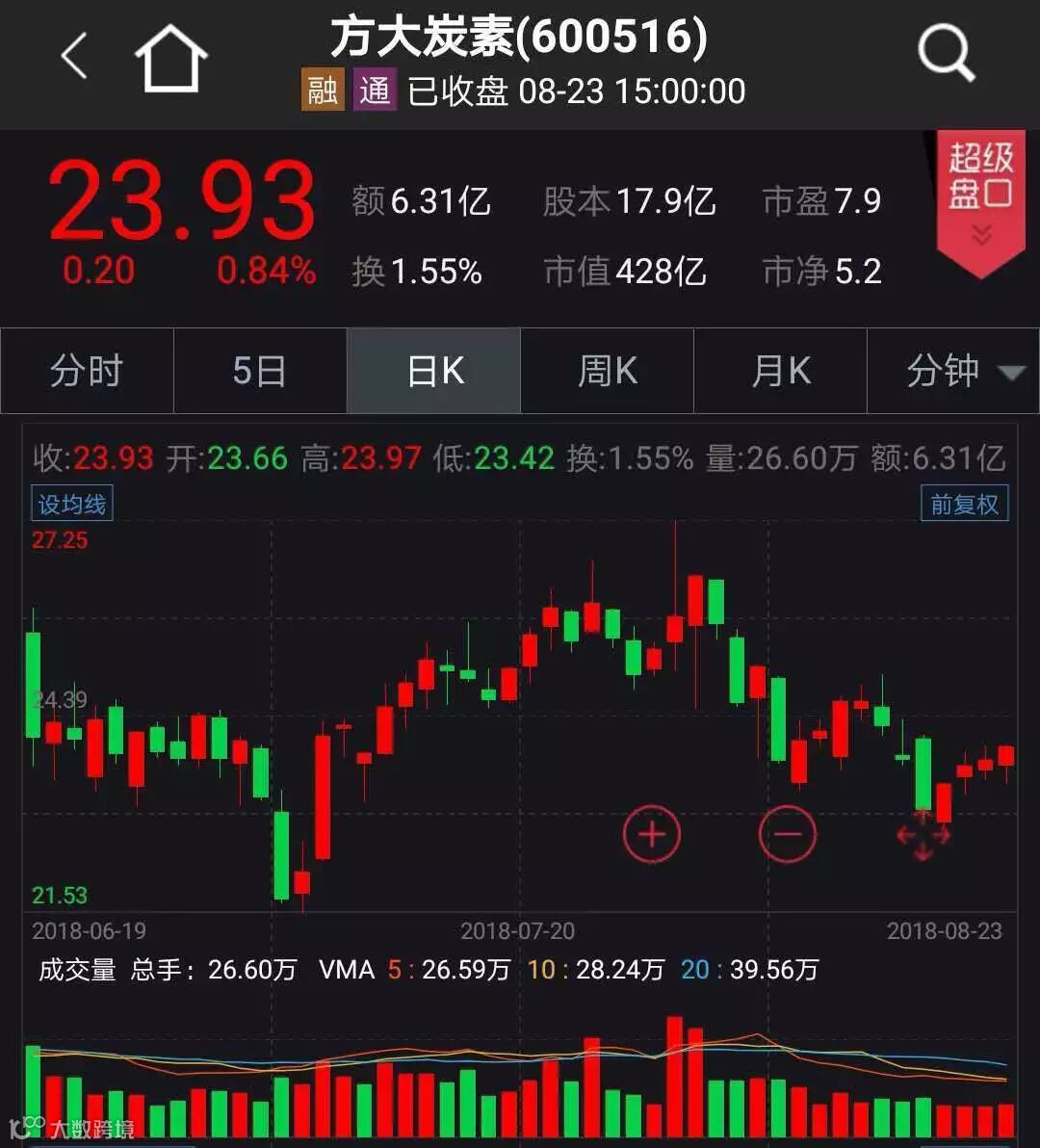Tap the 已收盘 08-23 15:00:00 status

tap(576, 91)
